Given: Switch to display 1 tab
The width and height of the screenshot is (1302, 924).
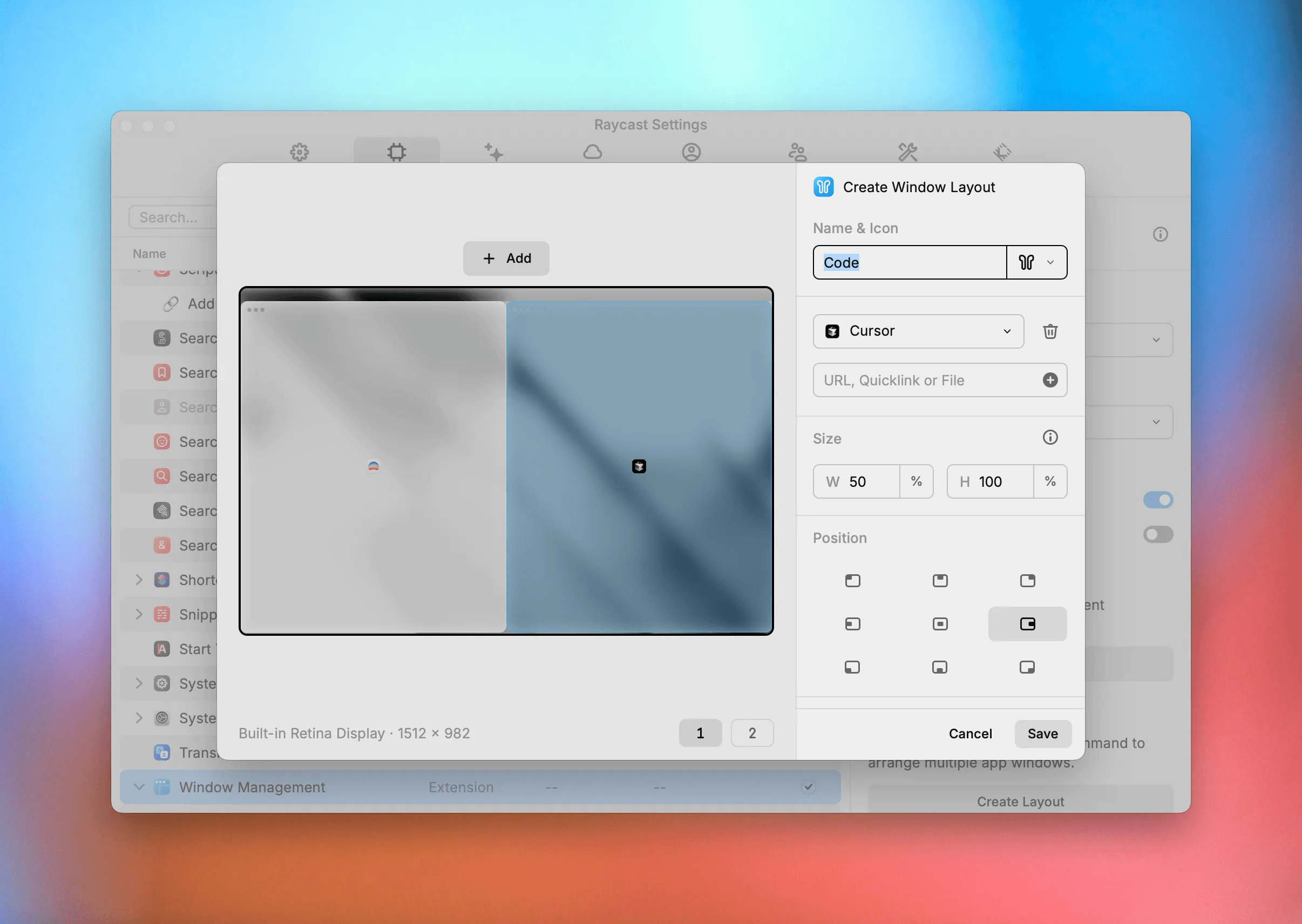Looking at the screenshot, I should coord(700,733).
